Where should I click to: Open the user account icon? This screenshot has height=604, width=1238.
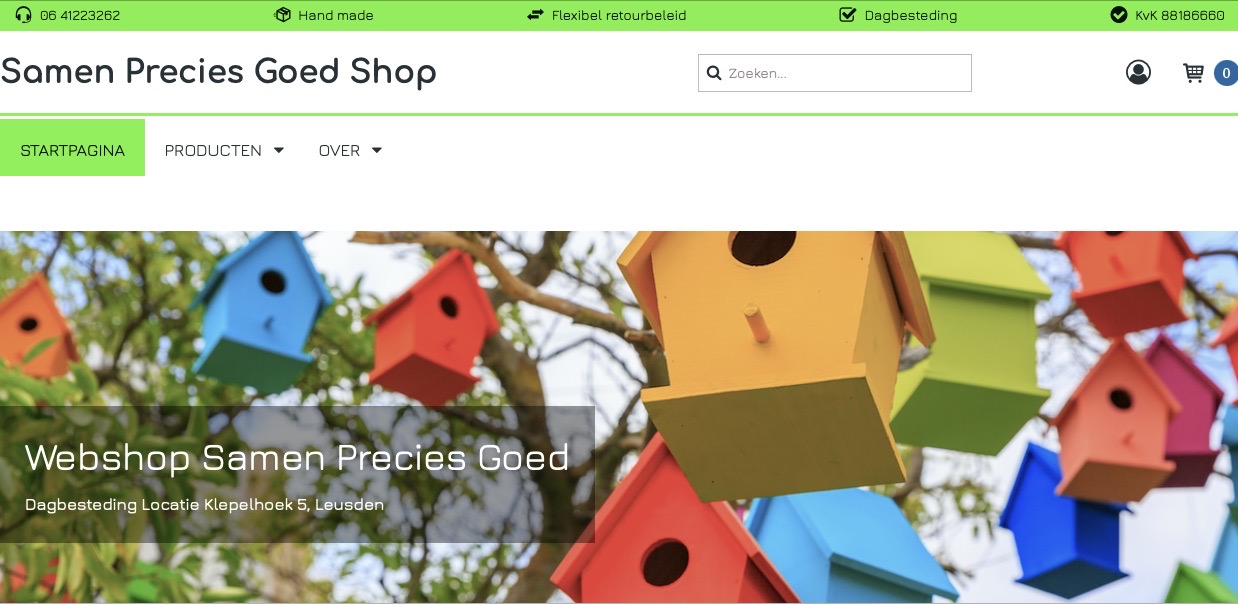pyautogui.click(x=1138, y=72)
